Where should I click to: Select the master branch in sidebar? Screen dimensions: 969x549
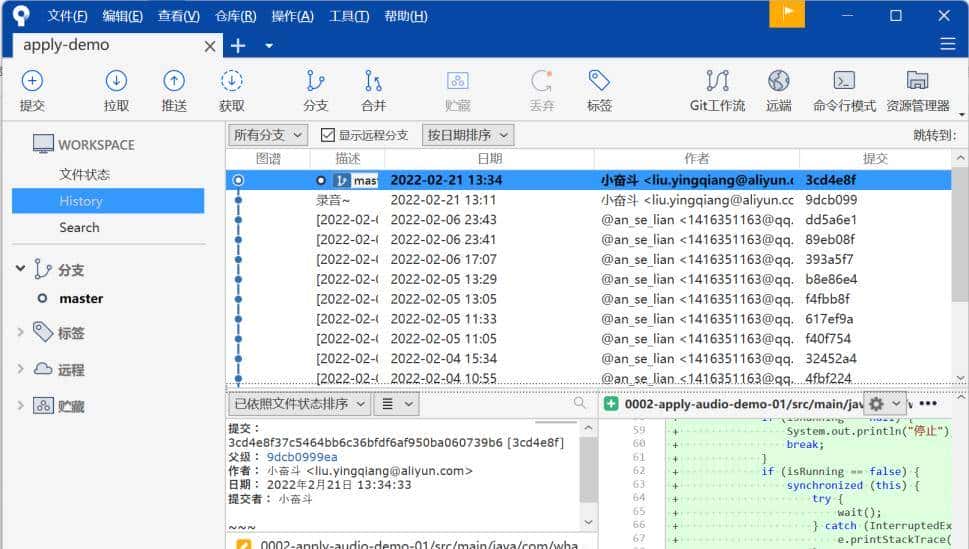[x=81, y=299]
